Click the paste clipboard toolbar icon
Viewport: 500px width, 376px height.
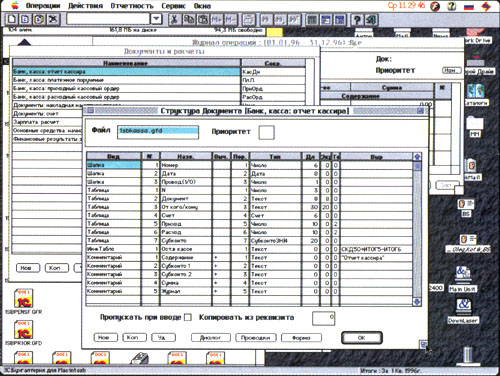click(x=203, y=19)
